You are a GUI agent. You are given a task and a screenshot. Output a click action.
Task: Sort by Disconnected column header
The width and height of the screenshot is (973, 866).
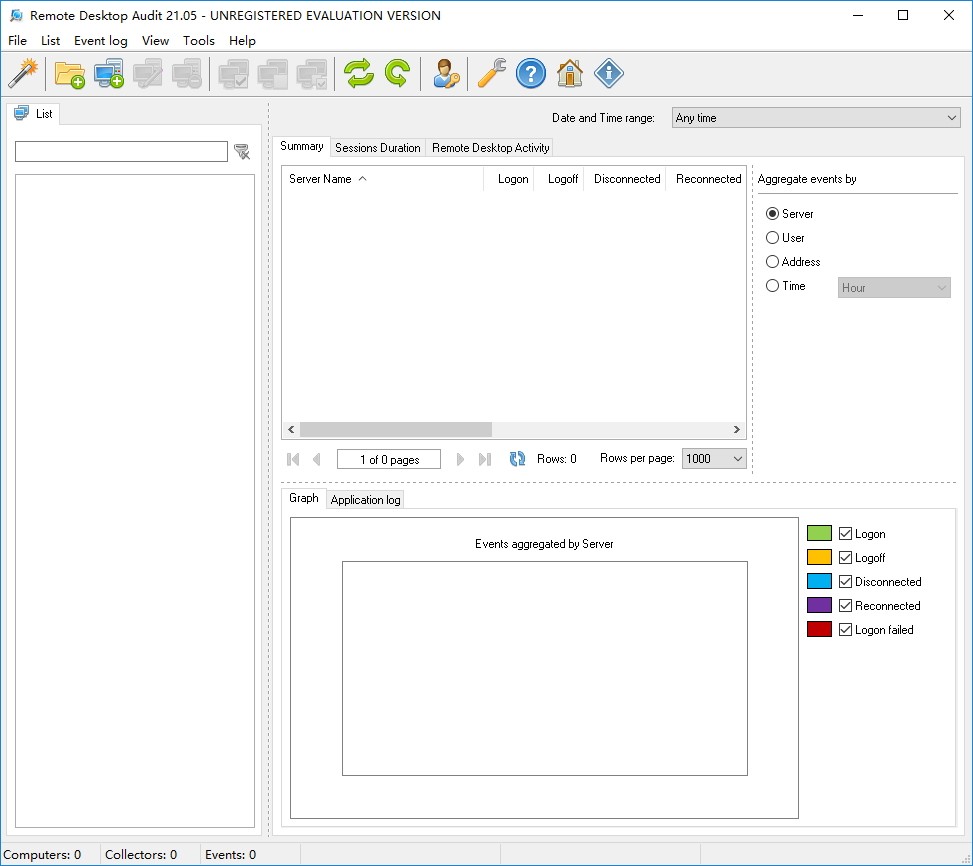pyautogui.click(x=625, y=179)
